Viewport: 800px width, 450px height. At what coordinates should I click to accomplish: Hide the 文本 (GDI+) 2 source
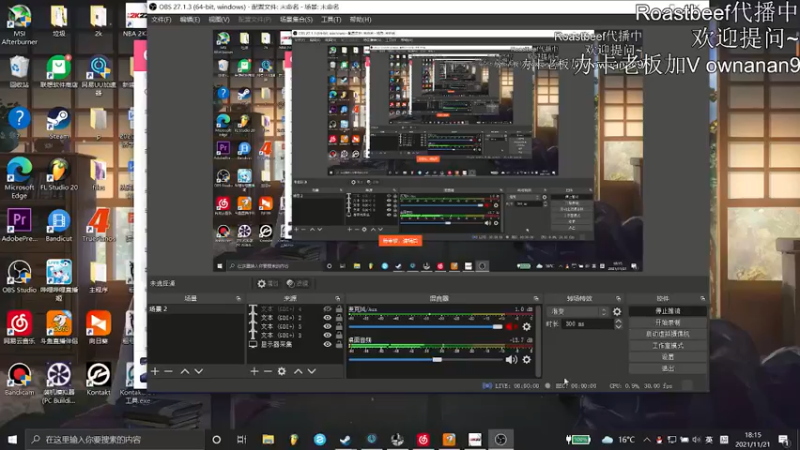pyautogui.click(x=327, y=318)
